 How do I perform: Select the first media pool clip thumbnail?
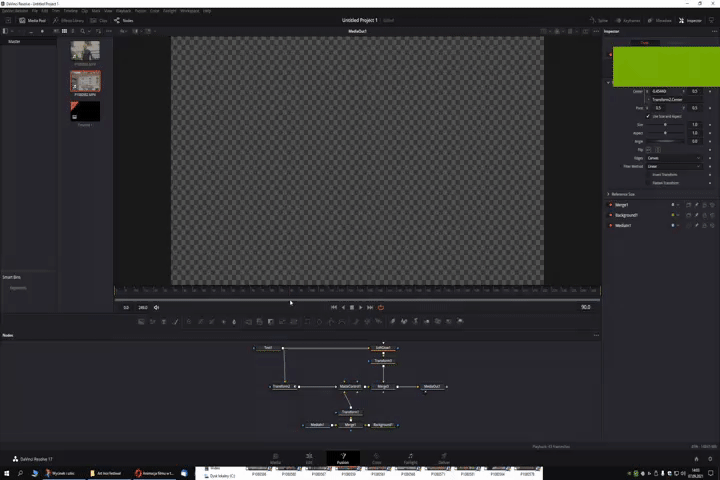85,51
